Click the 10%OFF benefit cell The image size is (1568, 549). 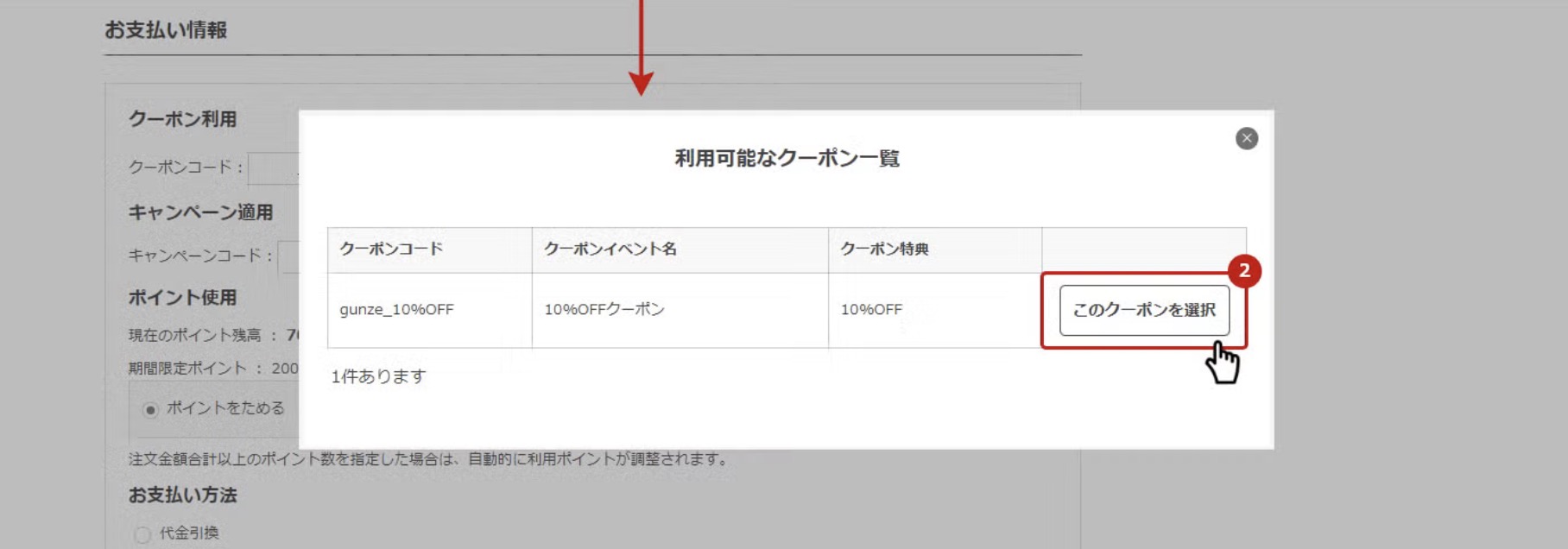point(871,310)
